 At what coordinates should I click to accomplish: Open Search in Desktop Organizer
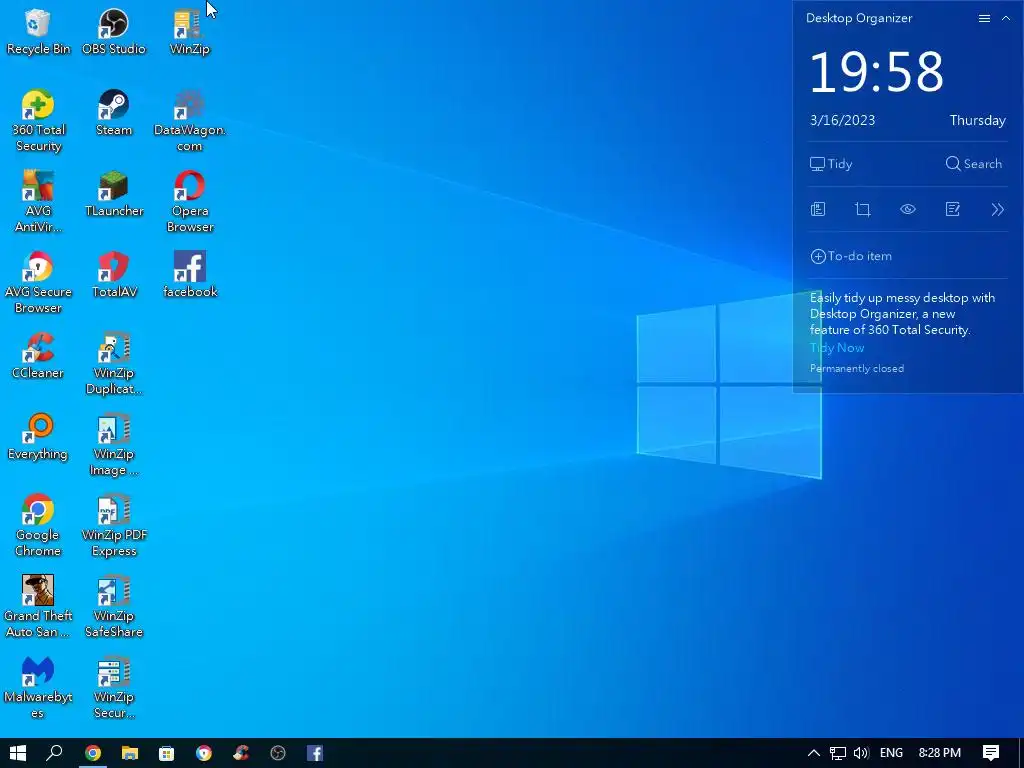pos(973,164)
